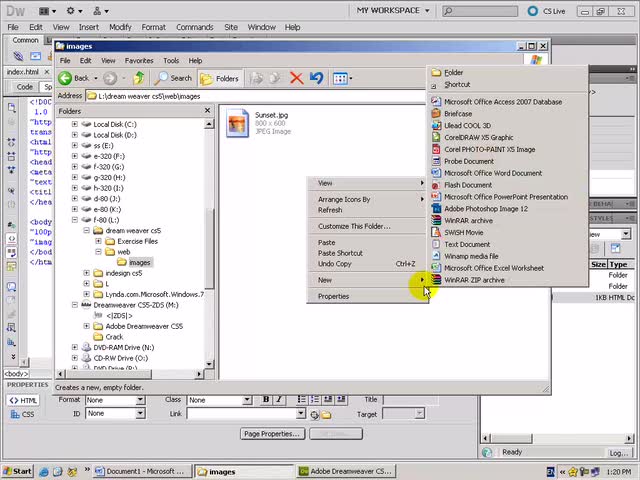
Task: Collapse the dream weaver cs5 folder
Action: coord(87,230)
